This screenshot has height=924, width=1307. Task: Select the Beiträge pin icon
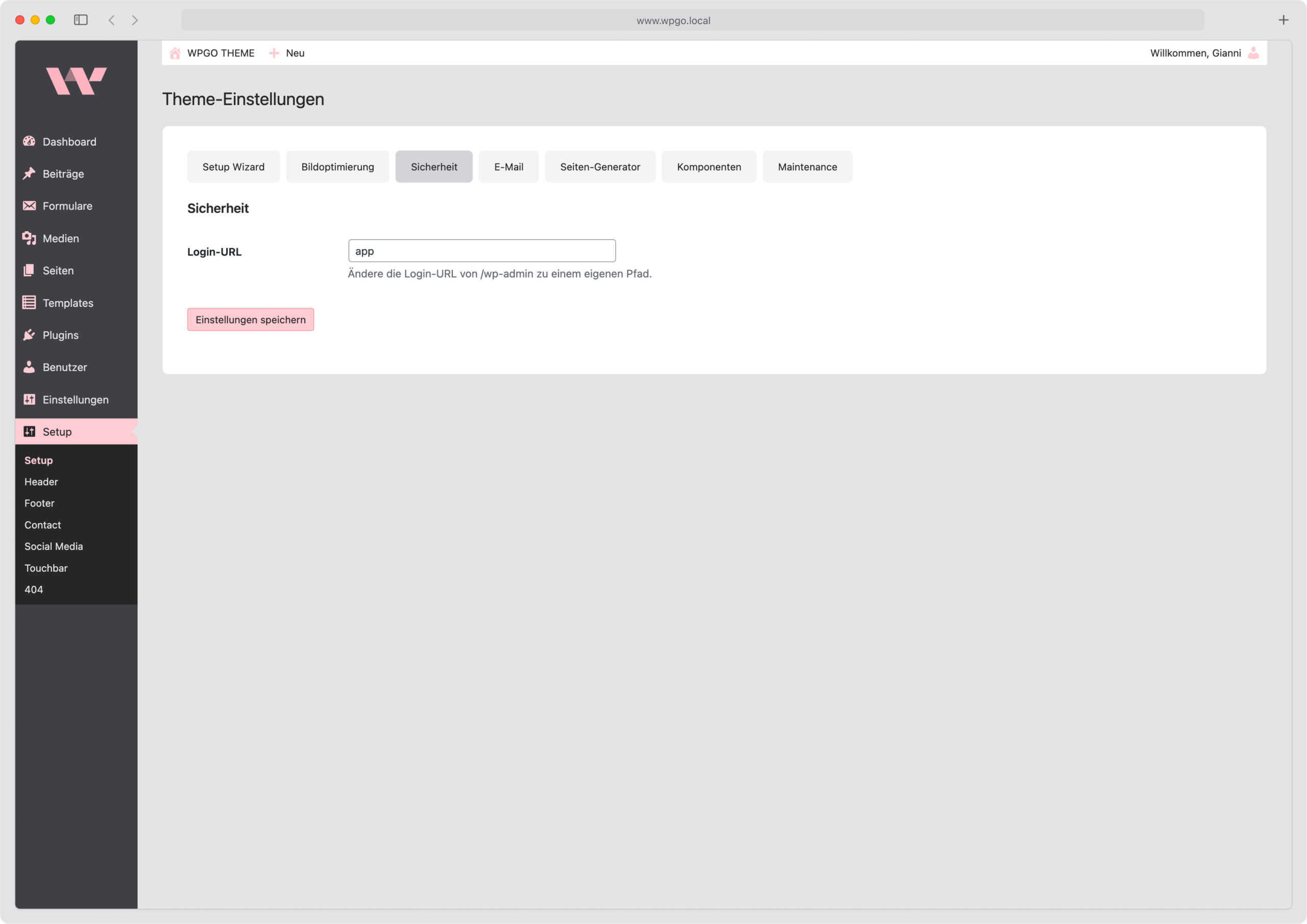tap(30, 174)
